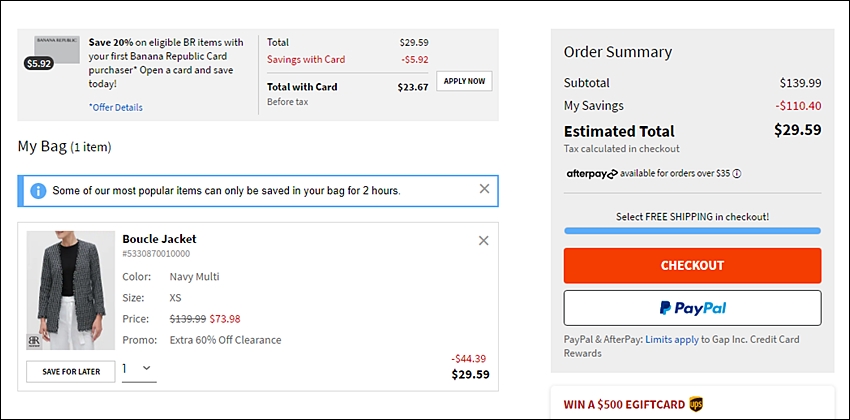Viewport: 850px width, 420px height.
Task: Click the orange CHECKOUT button
Action: click(692, 266)
